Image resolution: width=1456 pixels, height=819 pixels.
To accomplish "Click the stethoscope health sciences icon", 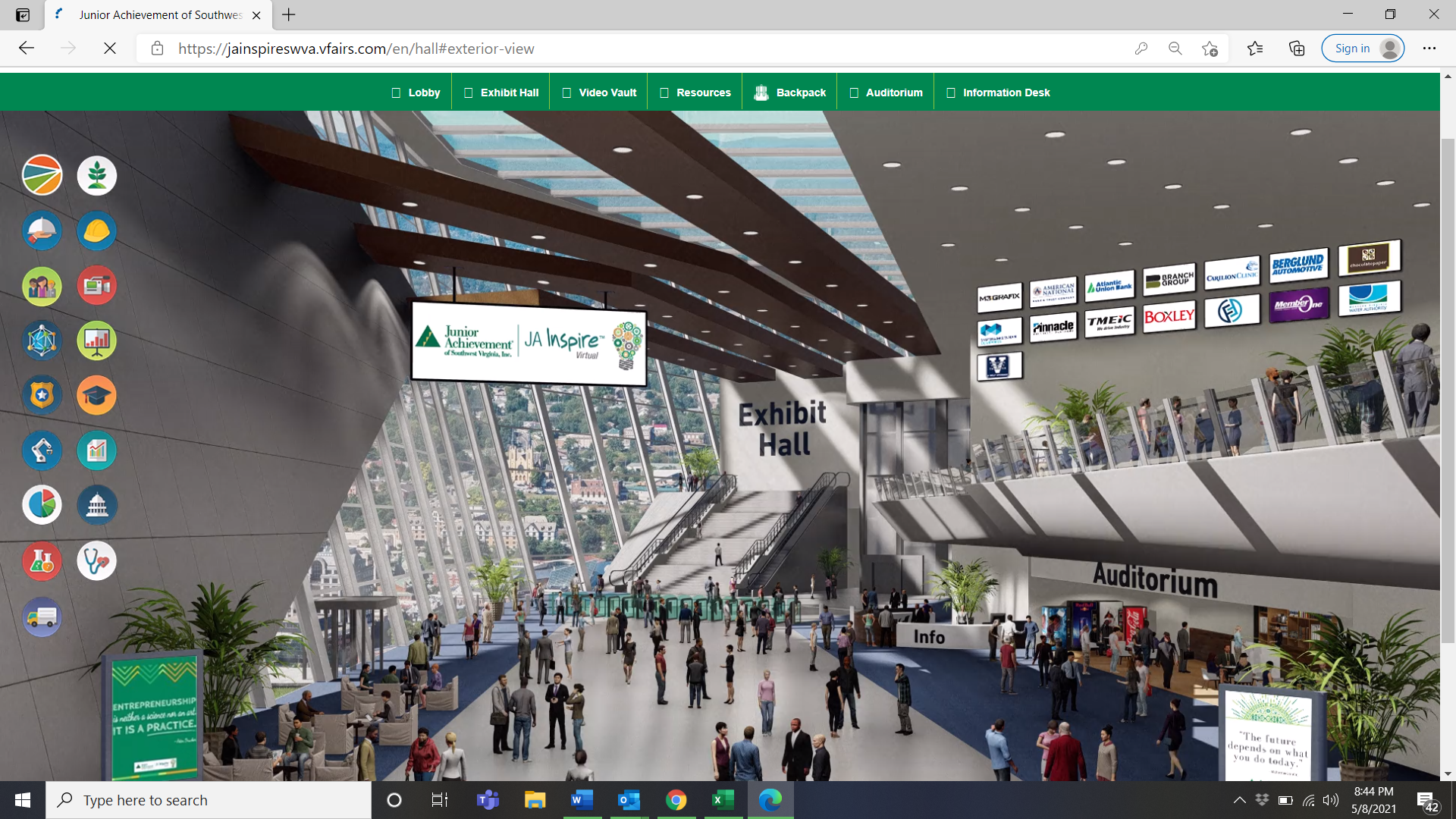I will tap(96, 560).
